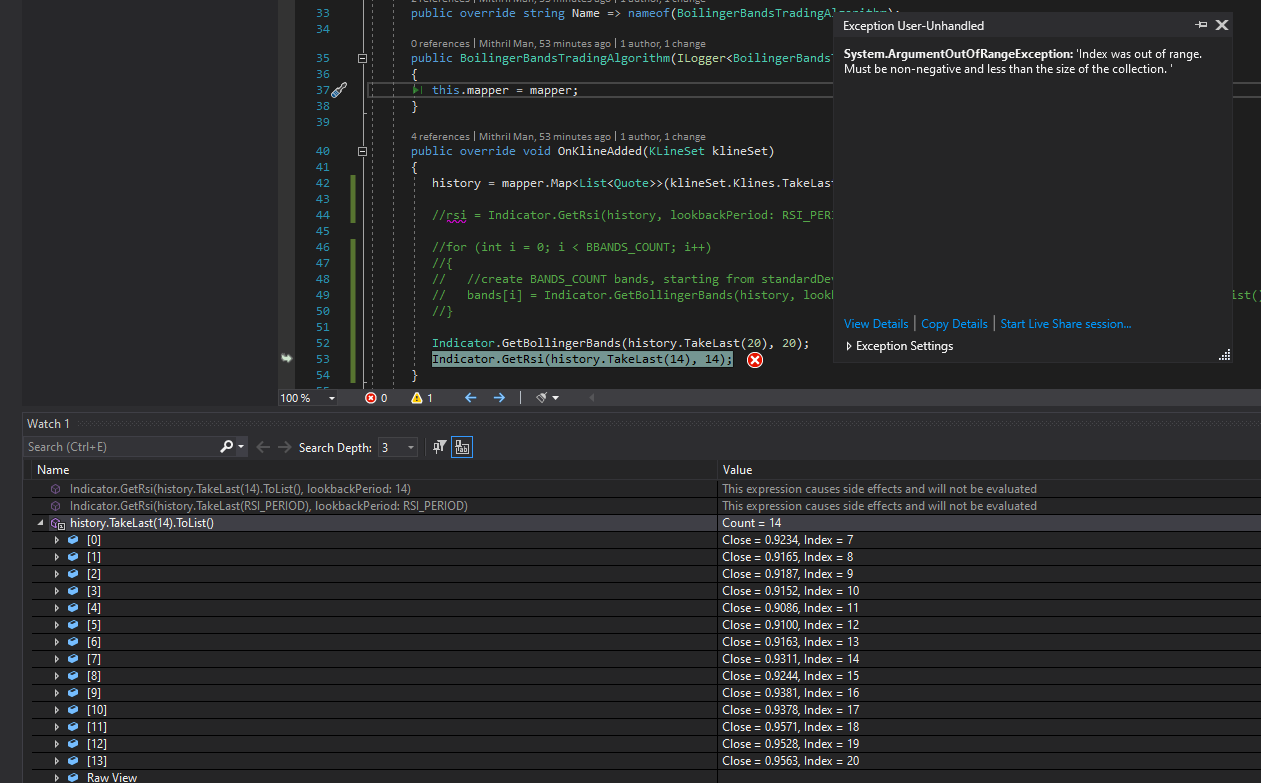Image resolution: width=1261 pixels, height=783 pixels.
Task: Collapse the history.TakeLast(14).ToList() watch row
Action: (x=41, y=523)
